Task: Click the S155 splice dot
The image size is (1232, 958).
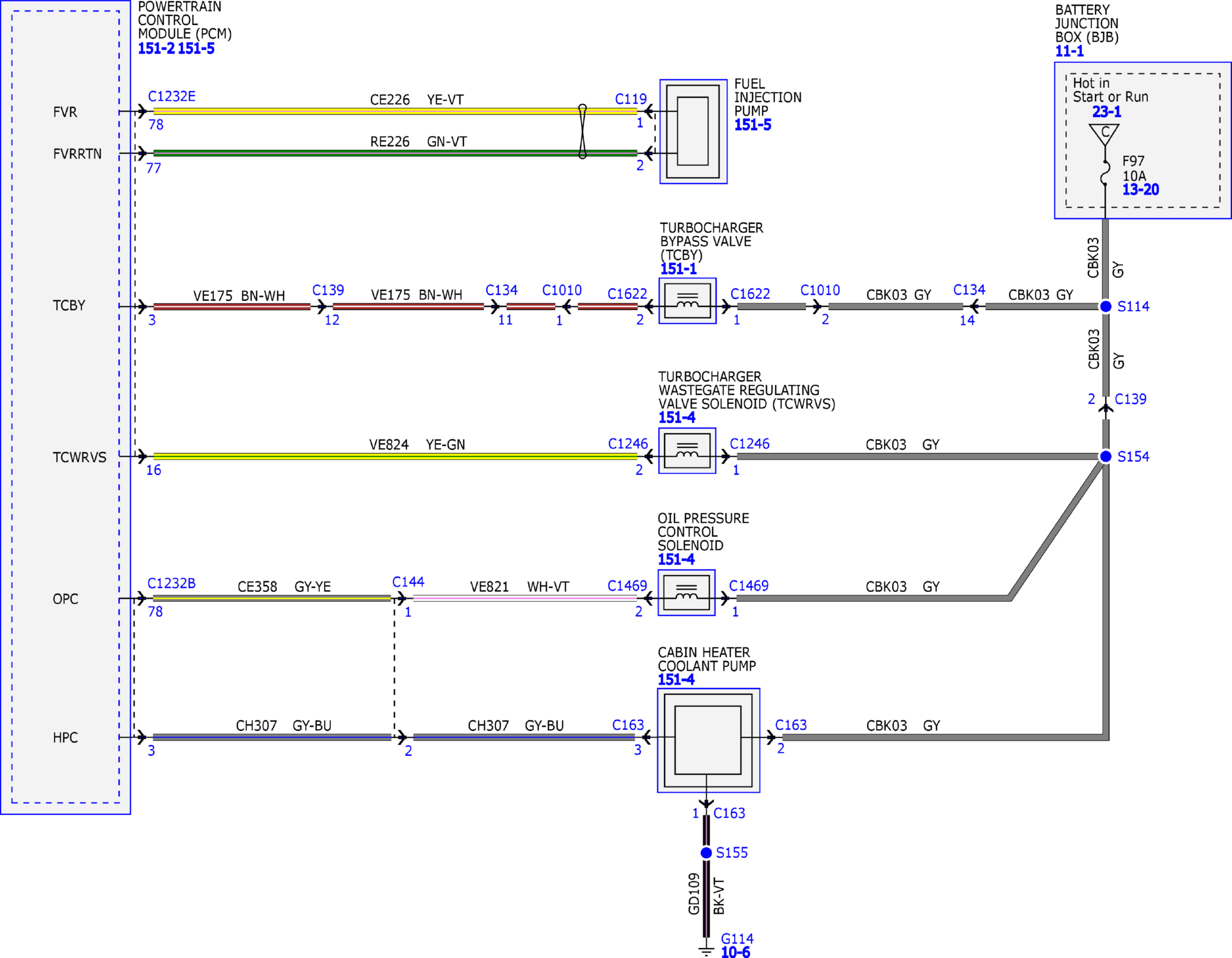Action: click(706, 853)
